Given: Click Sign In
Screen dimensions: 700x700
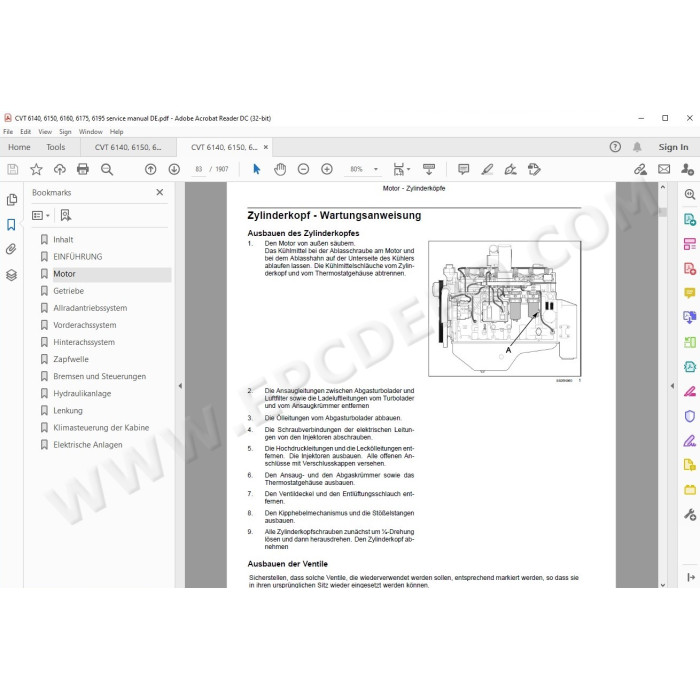Looking at the screenshot, I should [673, 147].
